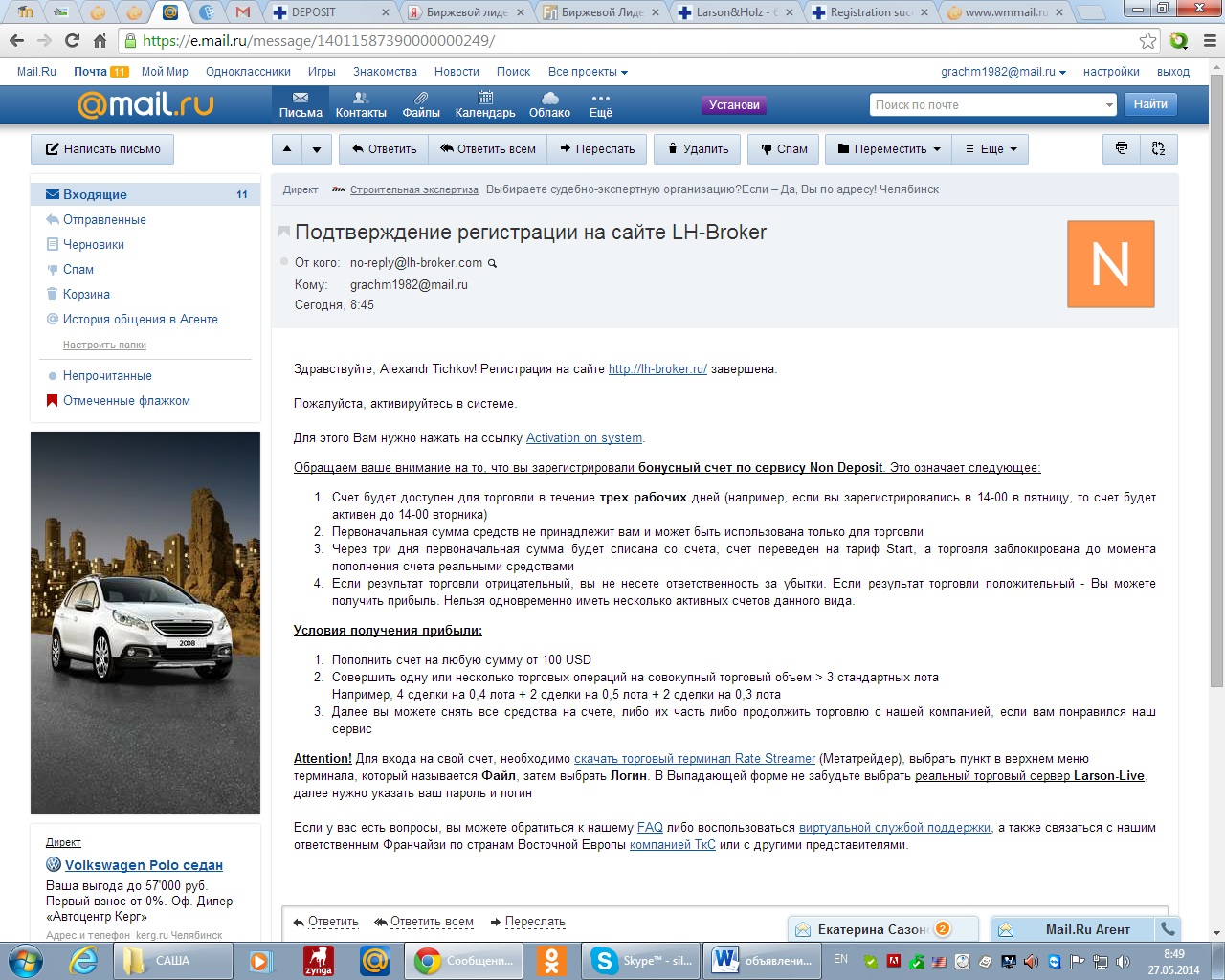The image size is (1225, 980).
Task: Click the translate message icon next to print
Action: coord(1158,149)
